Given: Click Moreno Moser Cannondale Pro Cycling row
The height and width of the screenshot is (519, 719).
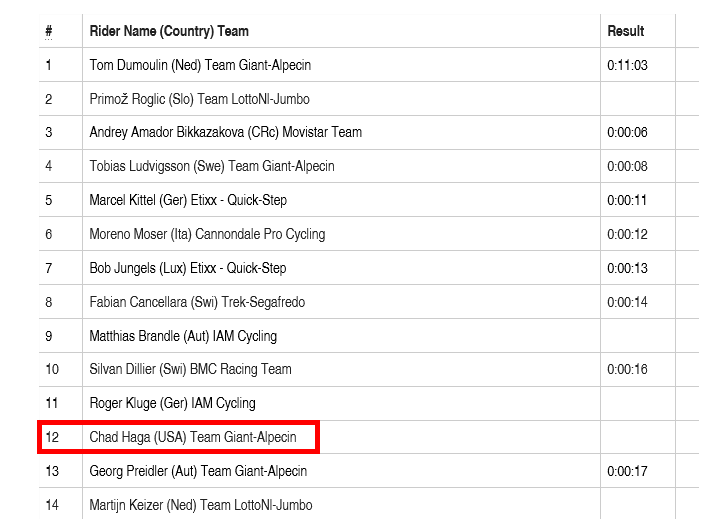Looking at the screenshot, I should coord(207,234).
